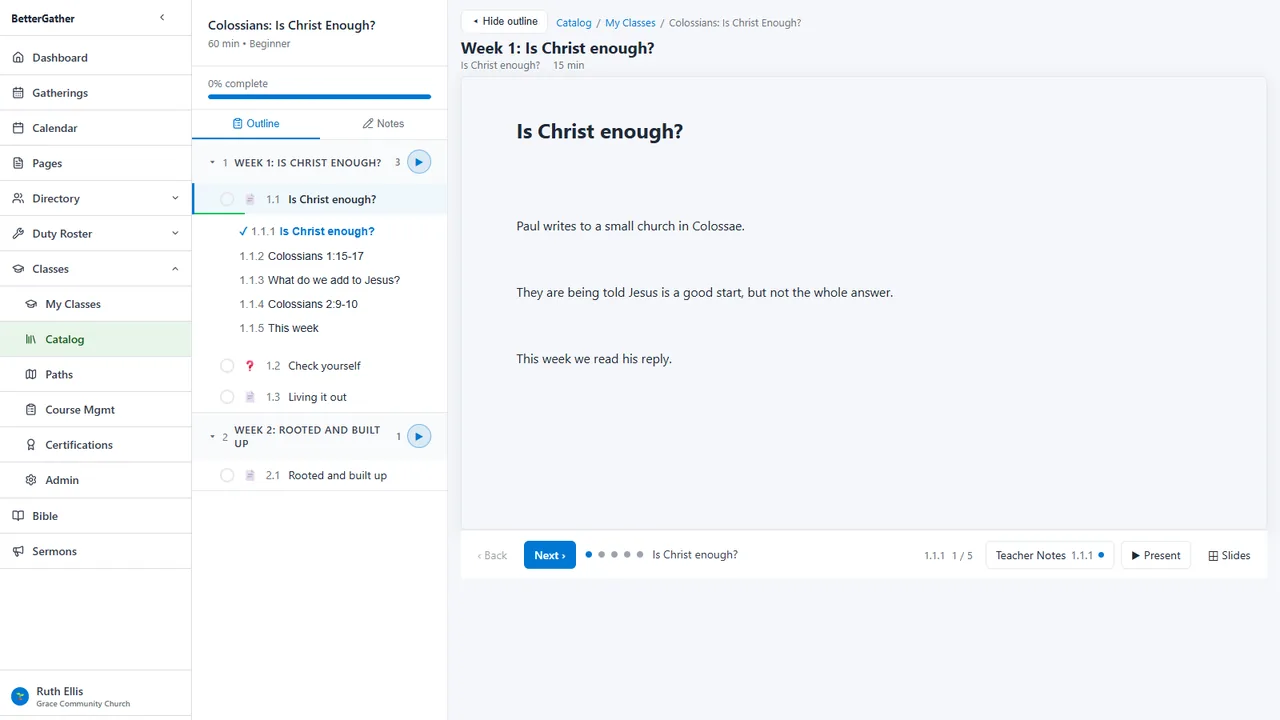Open the Bible book icon
This screenshot has width=1280, height=720.
pyautogui.click(x=18, y=516)
